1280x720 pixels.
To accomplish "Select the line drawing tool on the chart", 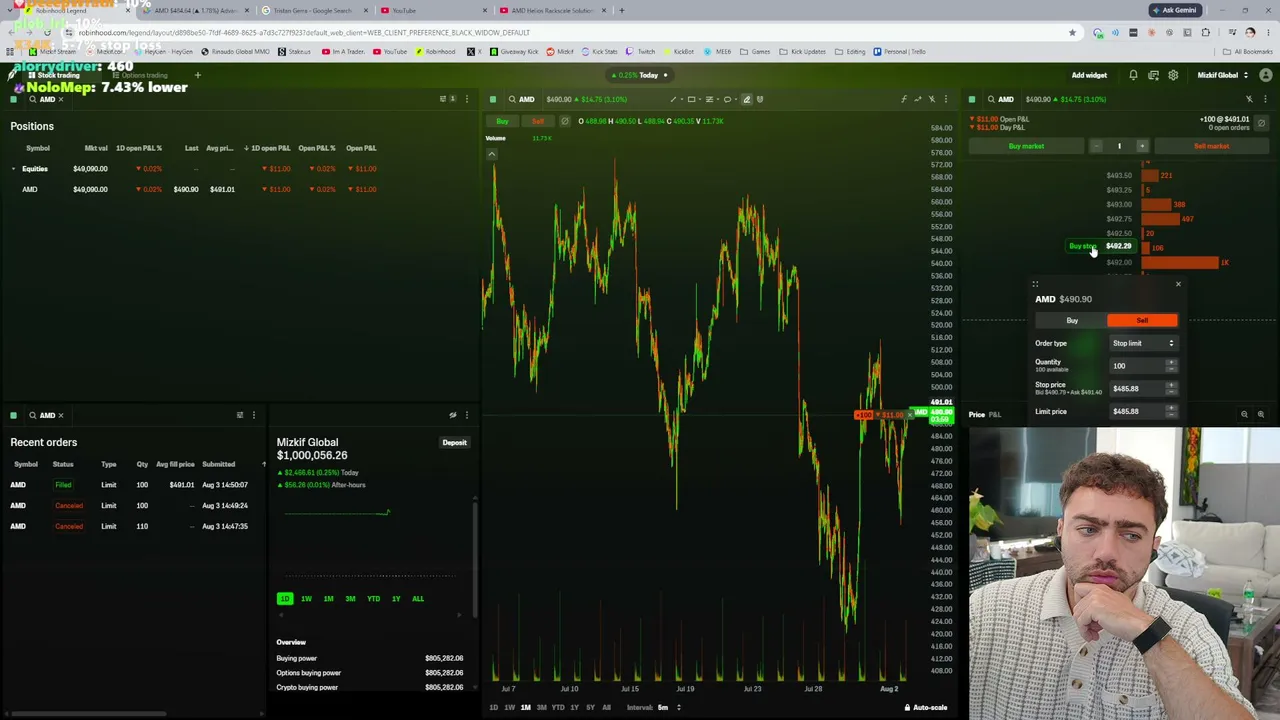I will pos(673,99).
